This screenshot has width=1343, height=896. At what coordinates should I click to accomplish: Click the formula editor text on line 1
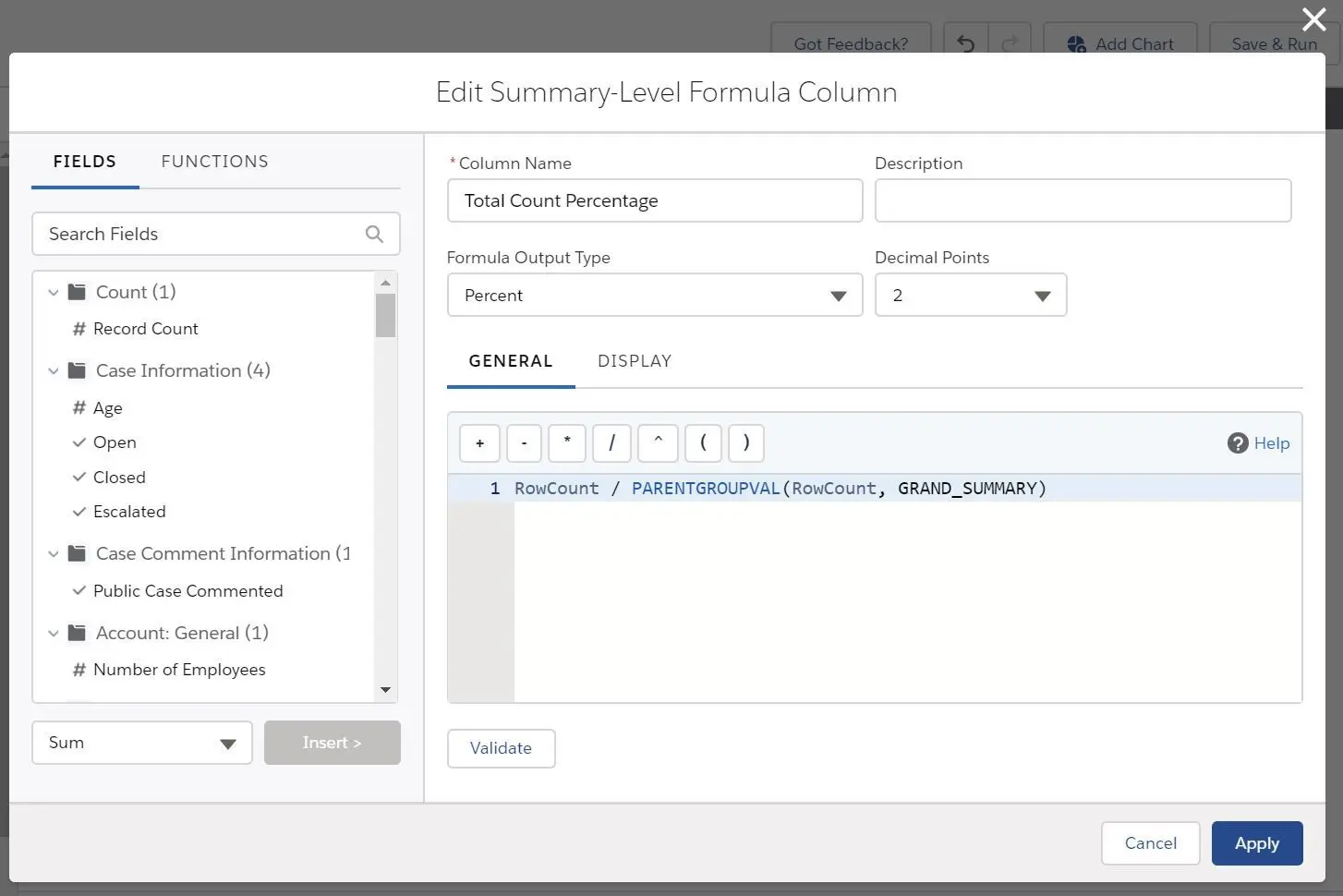(x=780, y=489)
